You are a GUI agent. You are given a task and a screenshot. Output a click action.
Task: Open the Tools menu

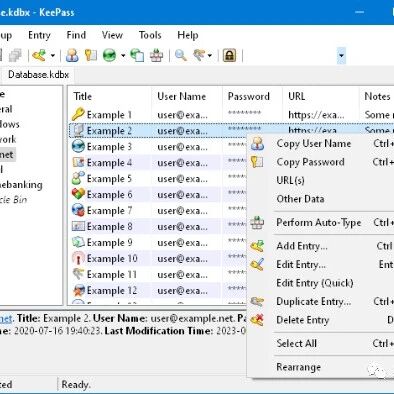(x=150, y=35)
